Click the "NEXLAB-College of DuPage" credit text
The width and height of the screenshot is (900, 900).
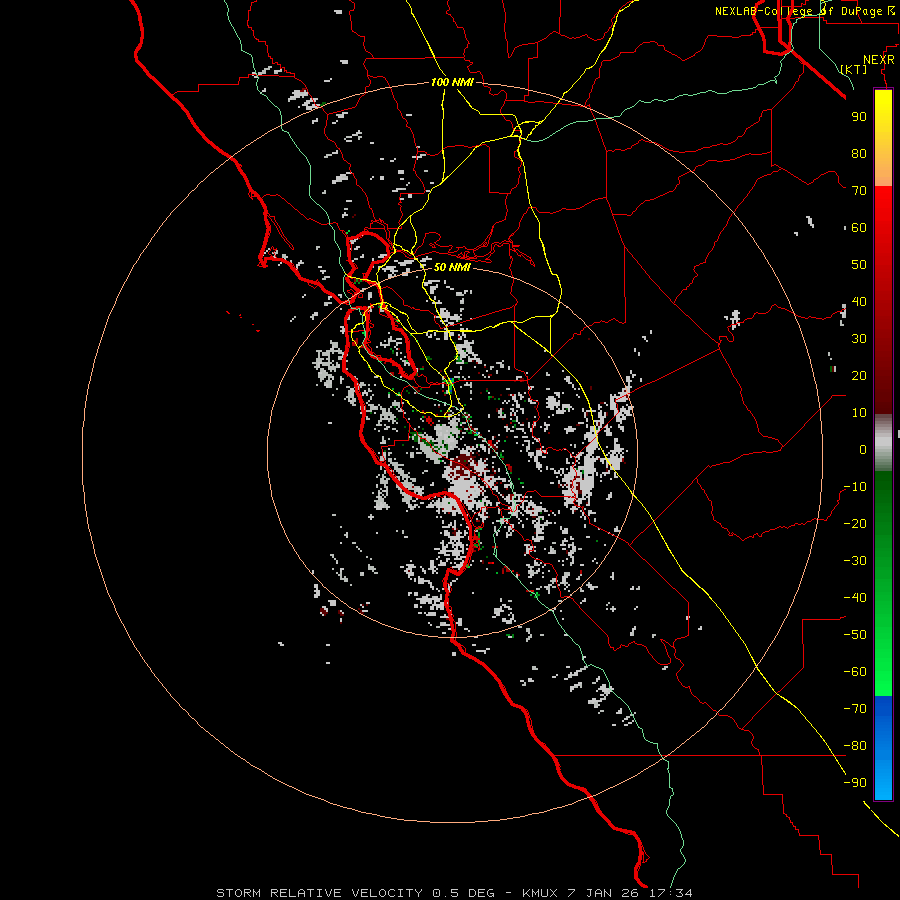tap(798, 11)
